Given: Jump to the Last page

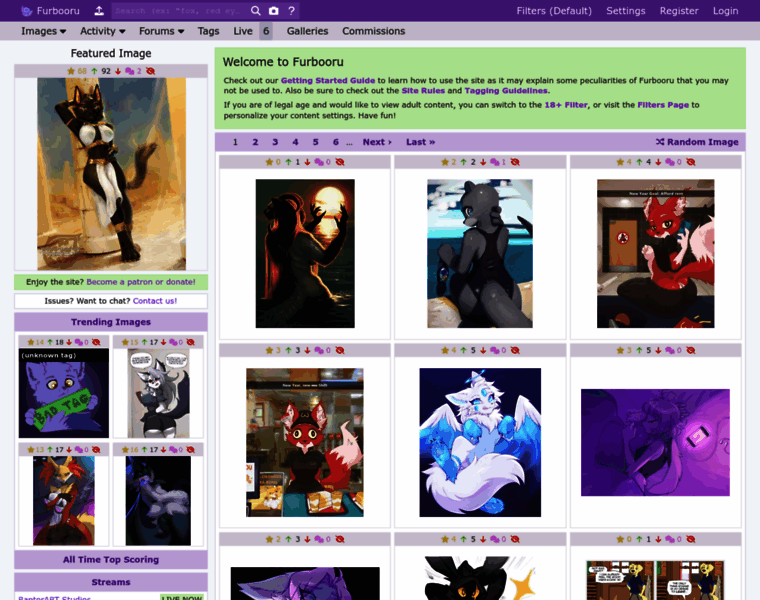Looking at the screenshot, I should click(x=420, y=142).
